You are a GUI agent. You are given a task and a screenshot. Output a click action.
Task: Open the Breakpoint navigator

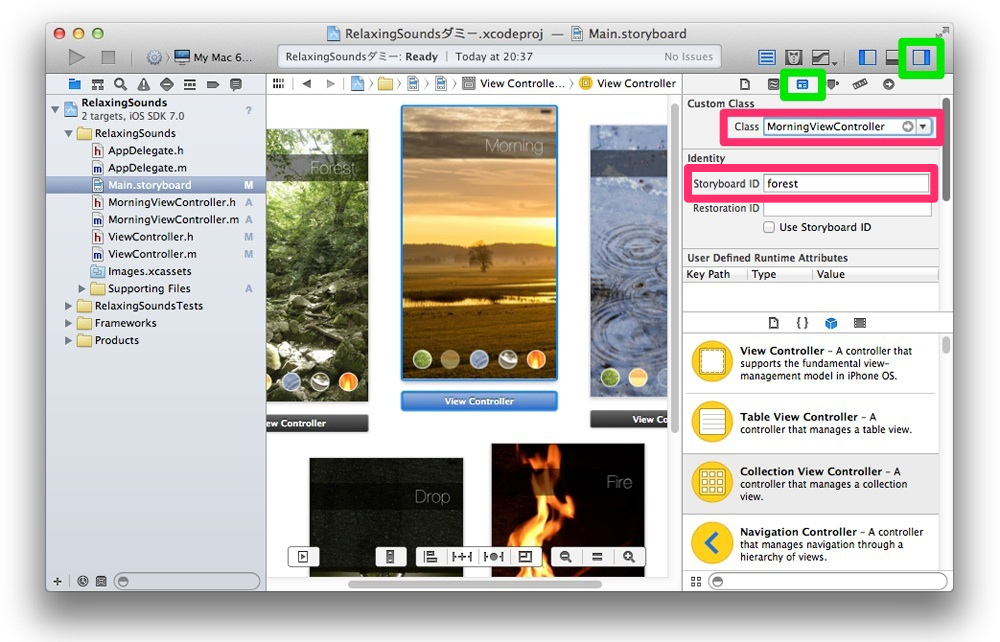click(x=212, y=84)
